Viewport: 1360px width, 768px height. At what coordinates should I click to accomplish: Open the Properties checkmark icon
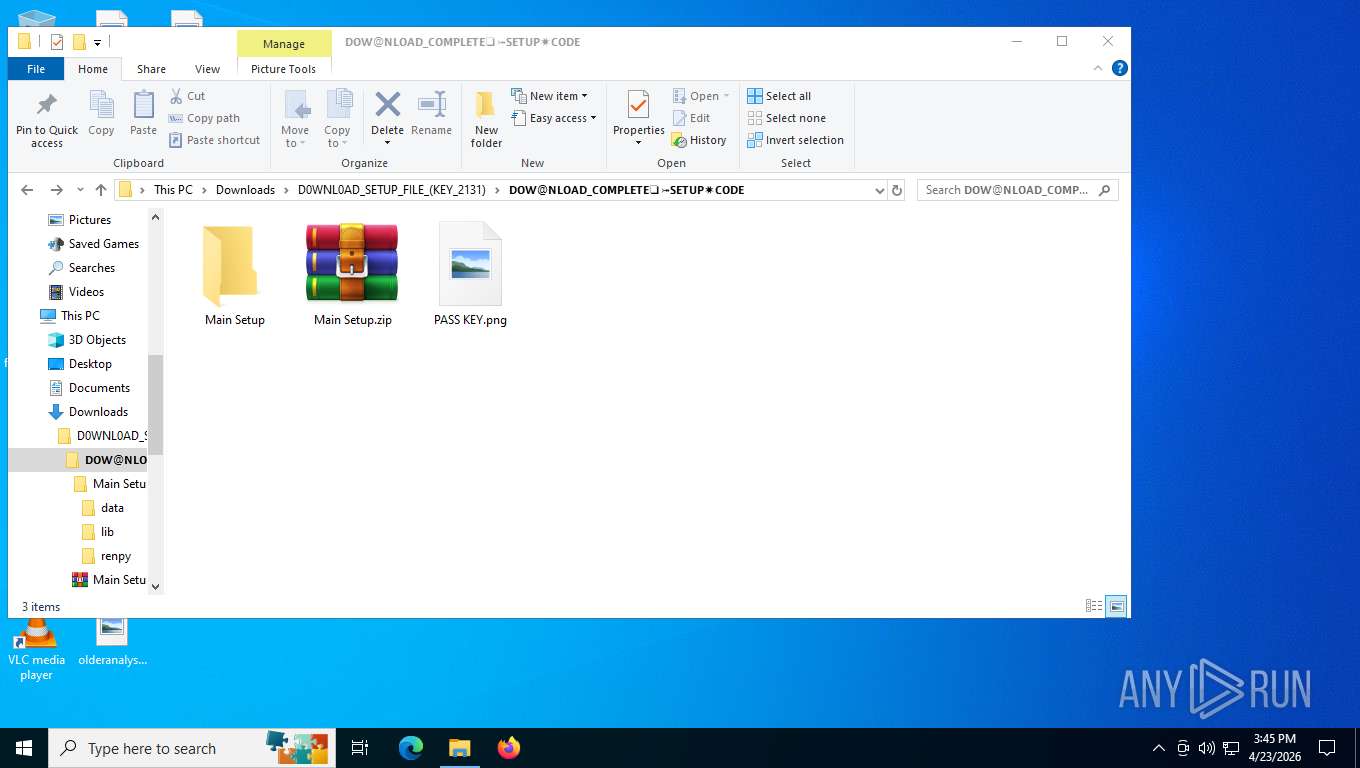638,105
